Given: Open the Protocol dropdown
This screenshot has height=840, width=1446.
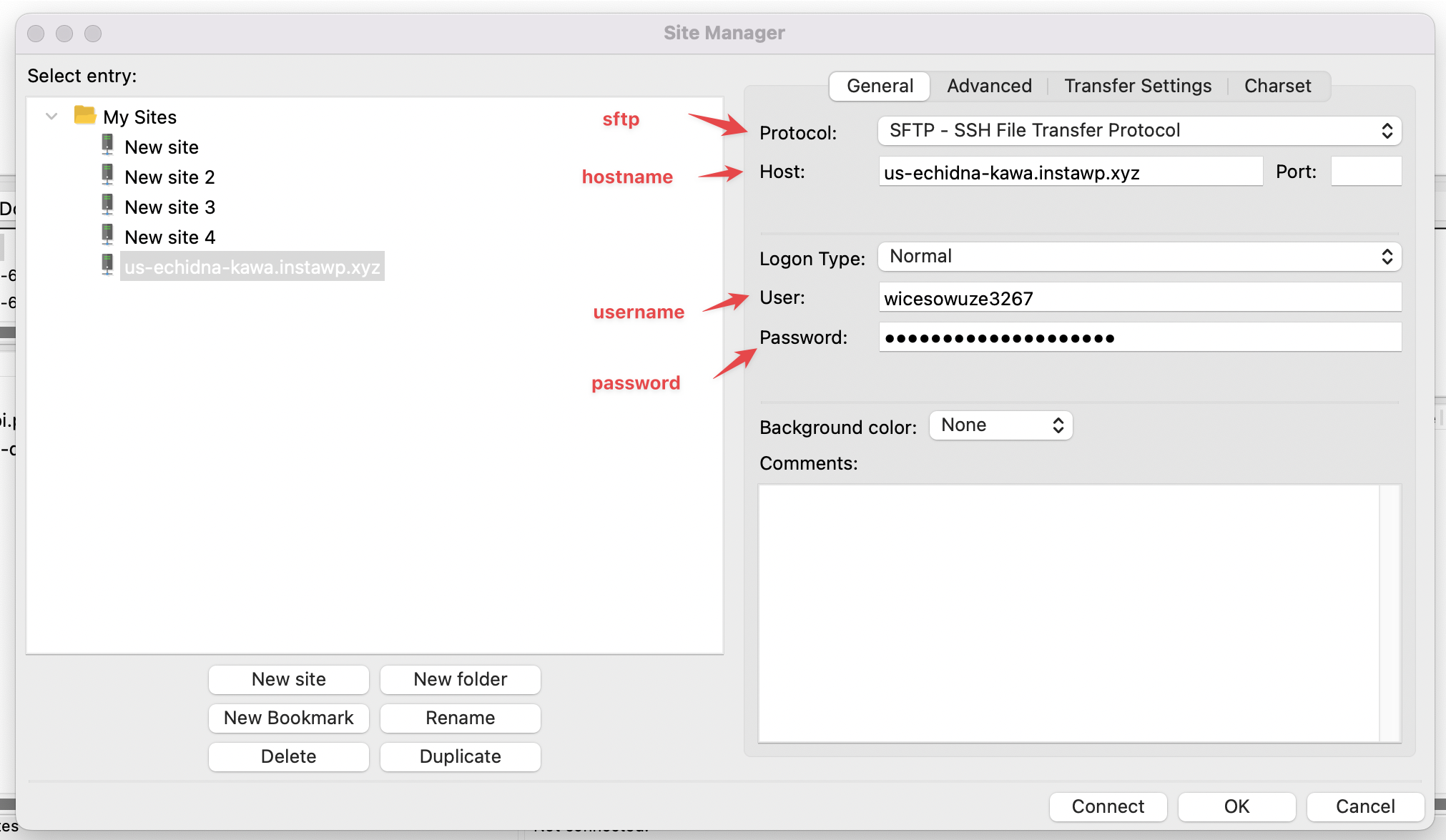Looking at the screenshot, I should [1138, 131].
